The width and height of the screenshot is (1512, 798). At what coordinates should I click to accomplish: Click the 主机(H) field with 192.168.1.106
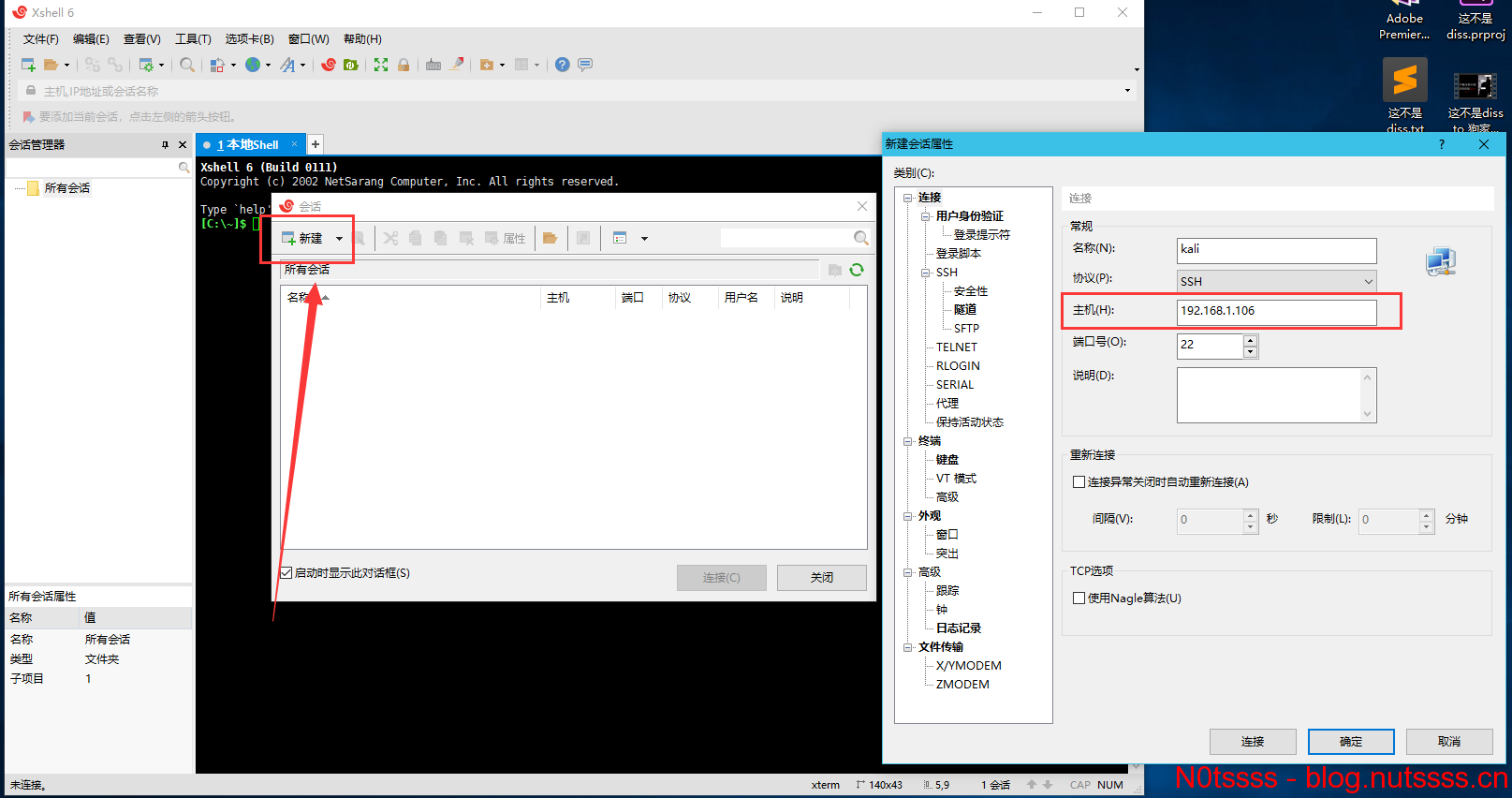point(1277,312)
